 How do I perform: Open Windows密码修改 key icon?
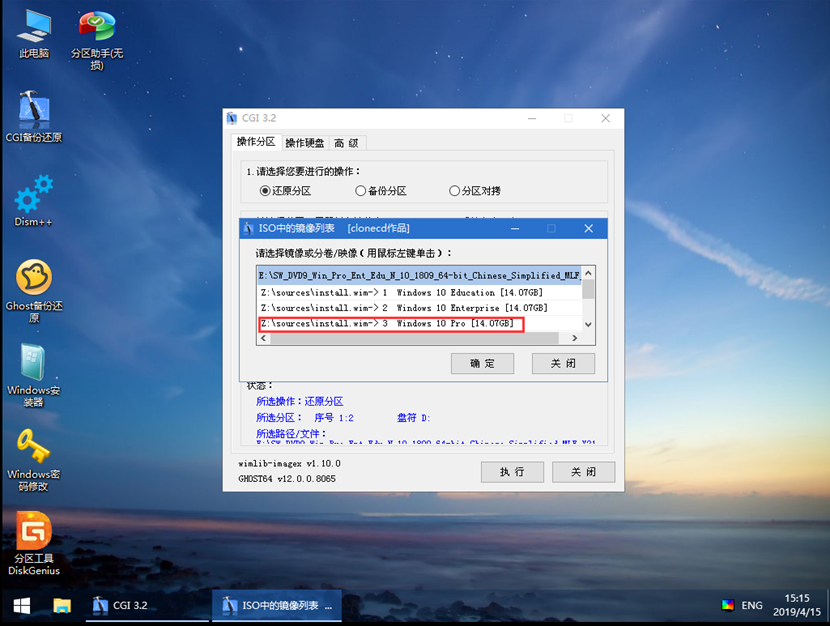pyautogui.click(x=34, y=448)
